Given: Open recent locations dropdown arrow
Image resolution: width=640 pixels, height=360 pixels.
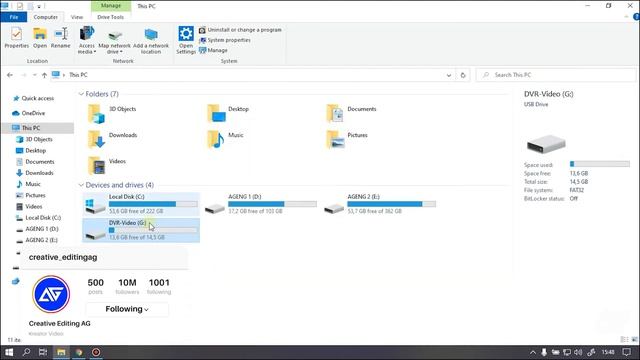Looking at the screenshot, I should (34, 75).
